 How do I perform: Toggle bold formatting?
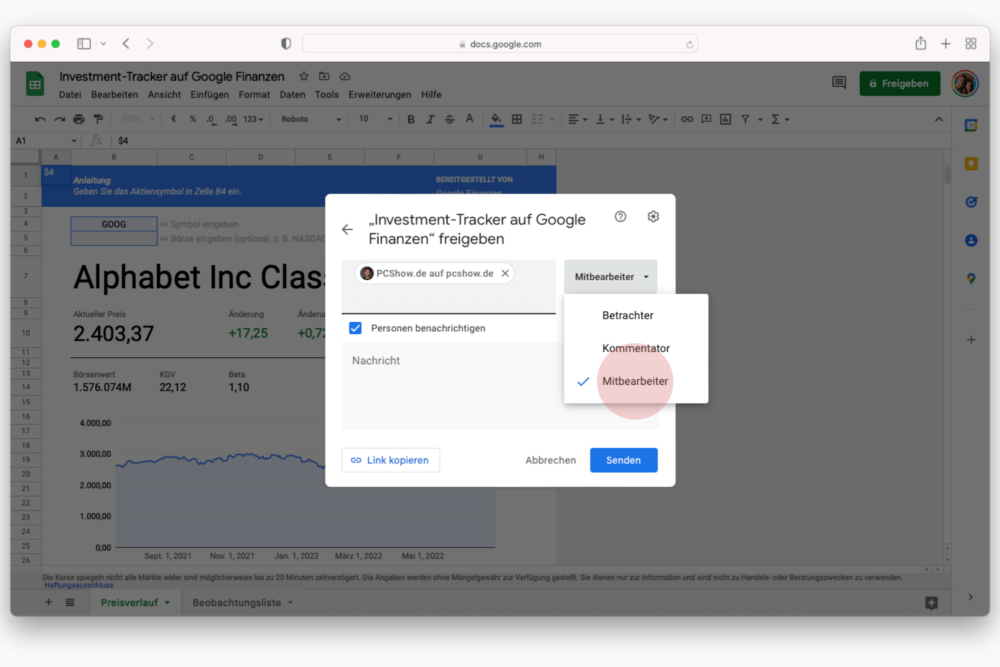(x=411, y=119)
